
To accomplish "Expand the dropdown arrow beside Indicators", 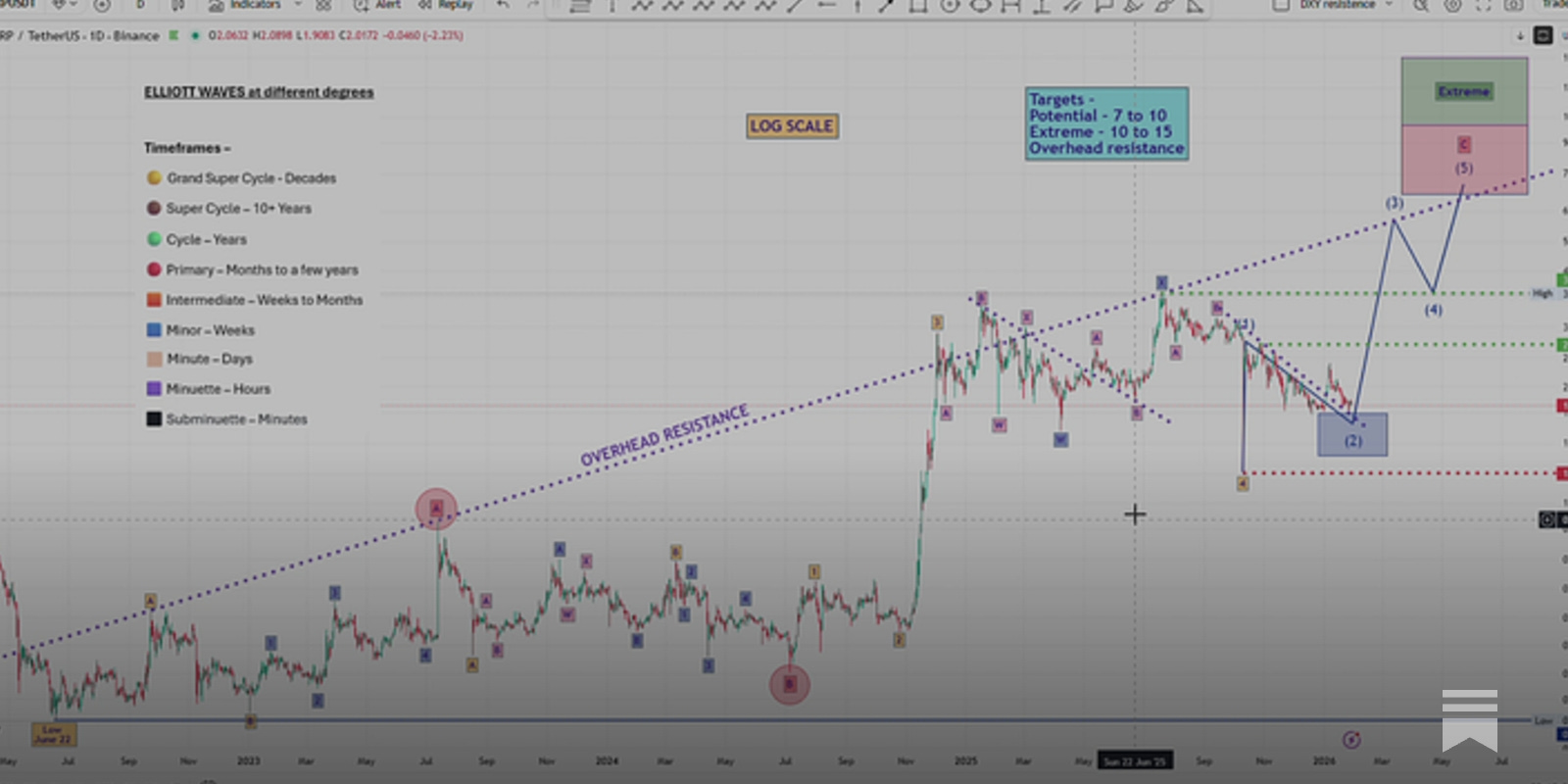I will coord(298,5).
